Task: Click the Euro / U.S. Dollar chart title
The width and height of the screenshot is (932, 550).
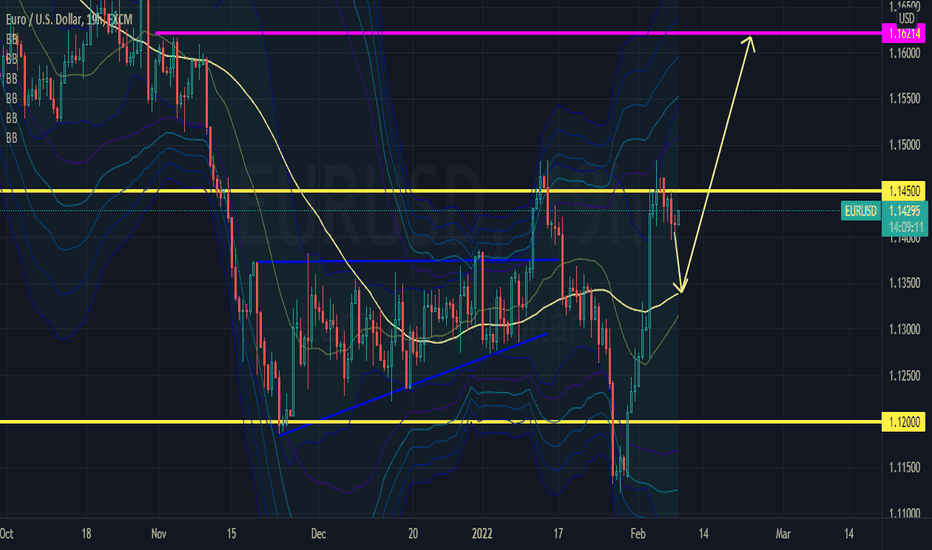Action: pos(69,20)
